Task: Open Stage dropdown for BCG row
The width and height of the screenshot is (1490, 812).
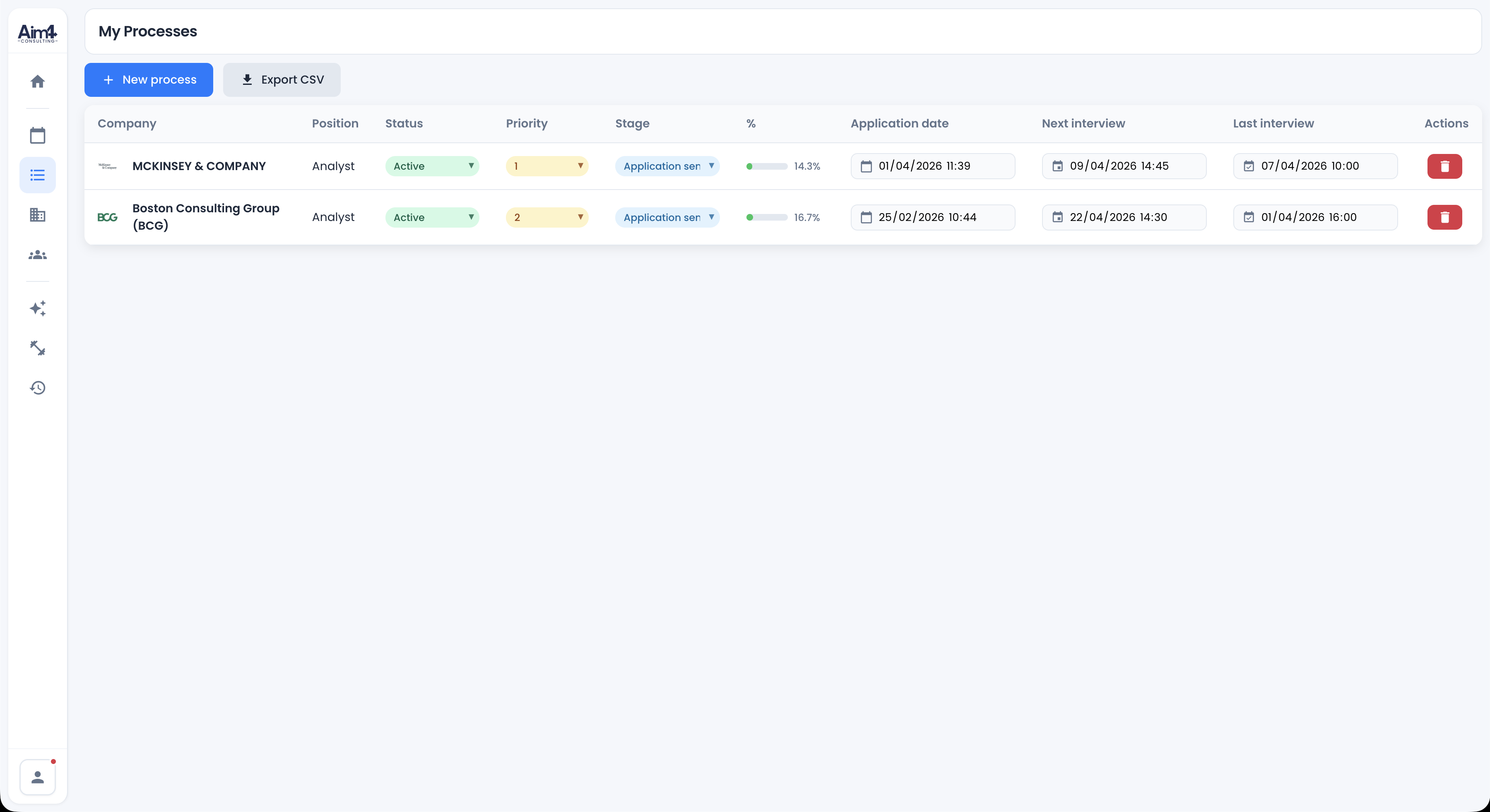Action: [x=667, y=217]
